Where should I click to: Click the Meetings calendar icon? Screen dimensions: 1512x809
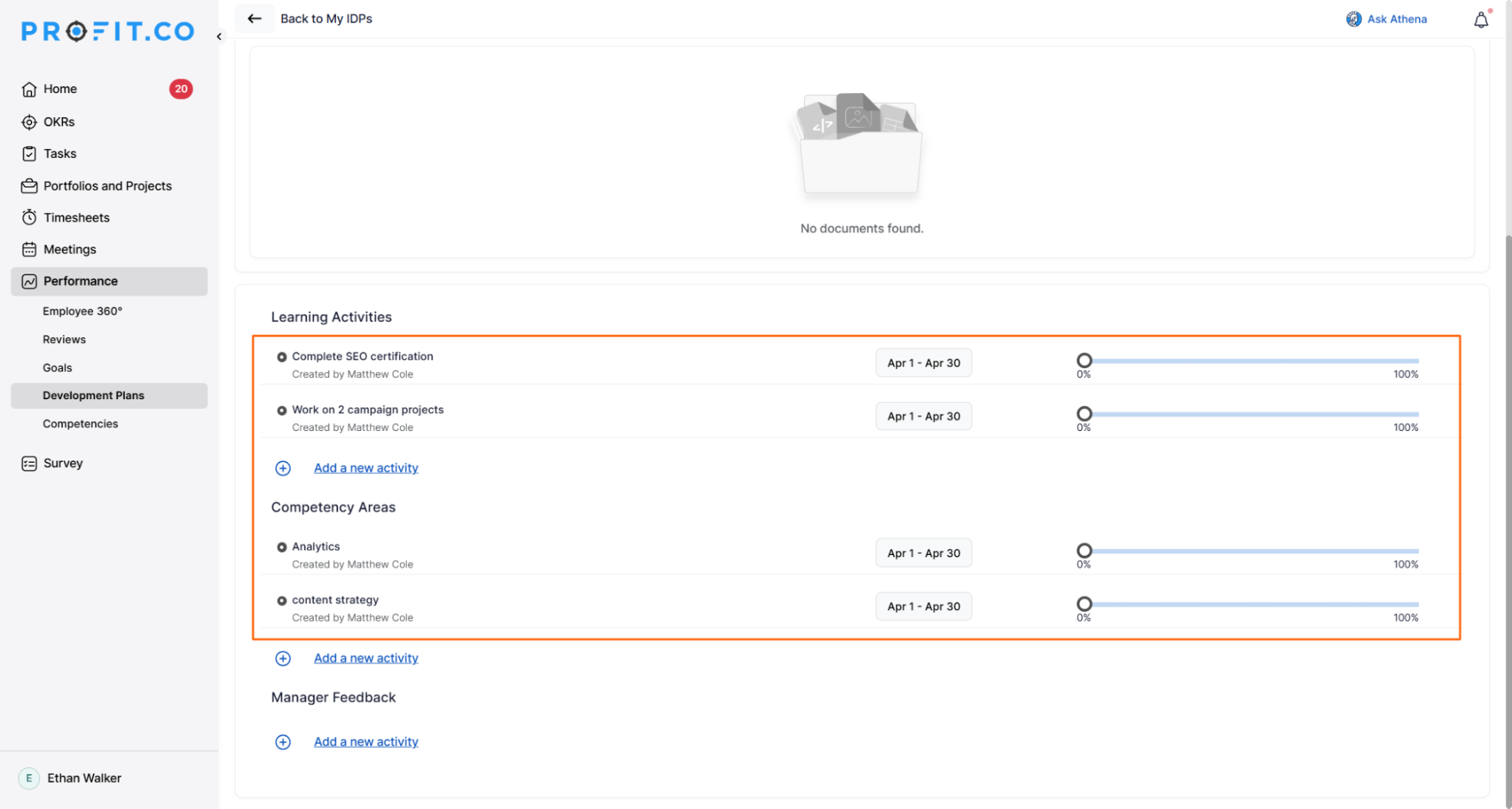click(29, 250)
